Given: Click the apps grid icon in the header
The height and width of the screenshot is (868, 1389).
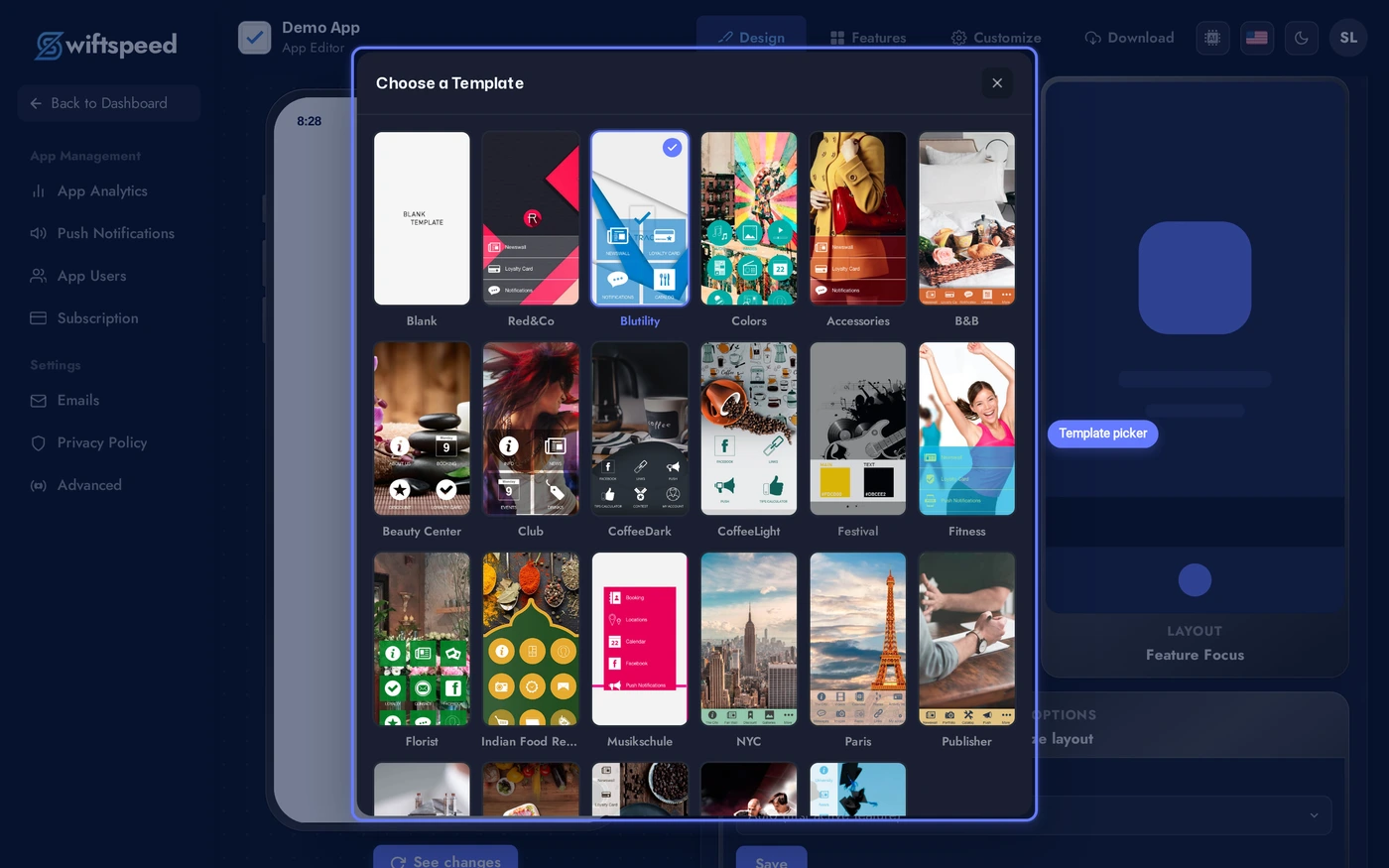Looking at the screenshot, I should [1211, 37].
